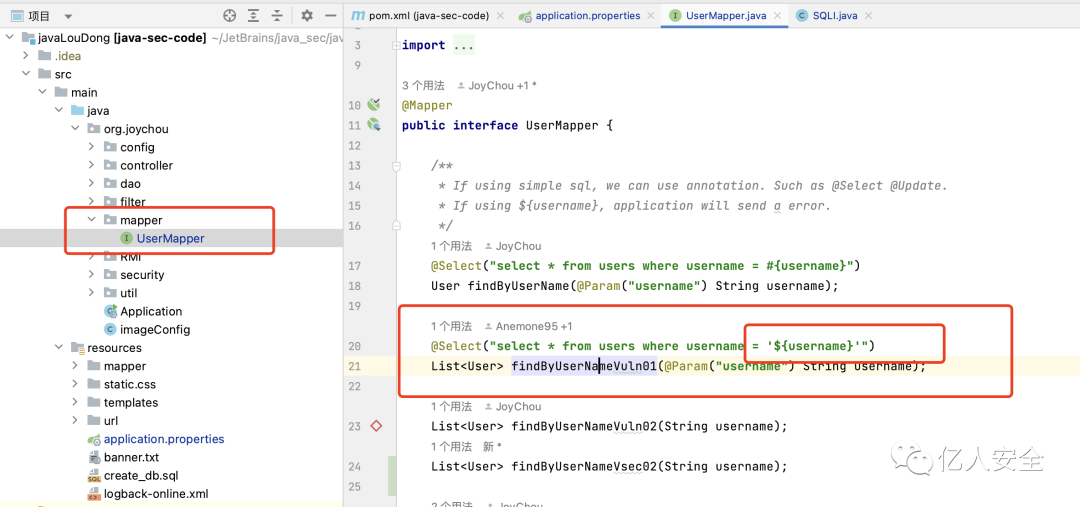1080x507 pixels.
Task: Collapse the org.joychou package
Action: pyautogui.click(x=75, y=129)
